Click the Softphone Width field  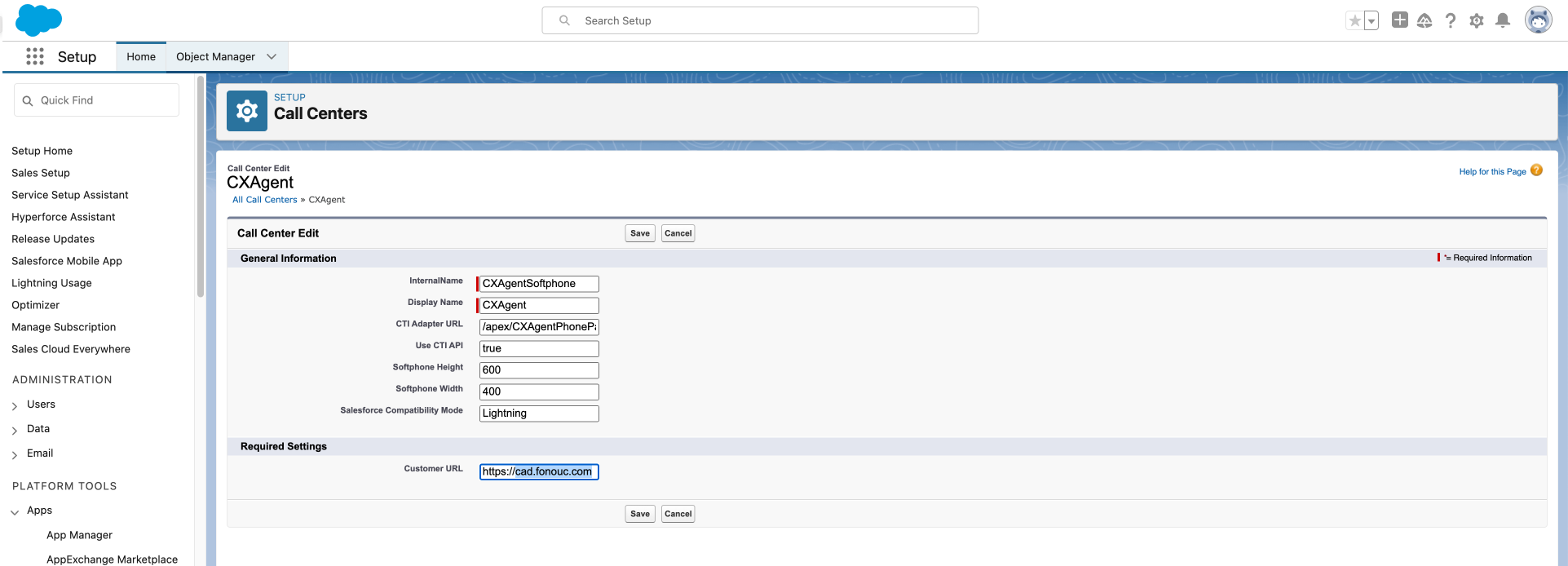[x=539, y=391]
